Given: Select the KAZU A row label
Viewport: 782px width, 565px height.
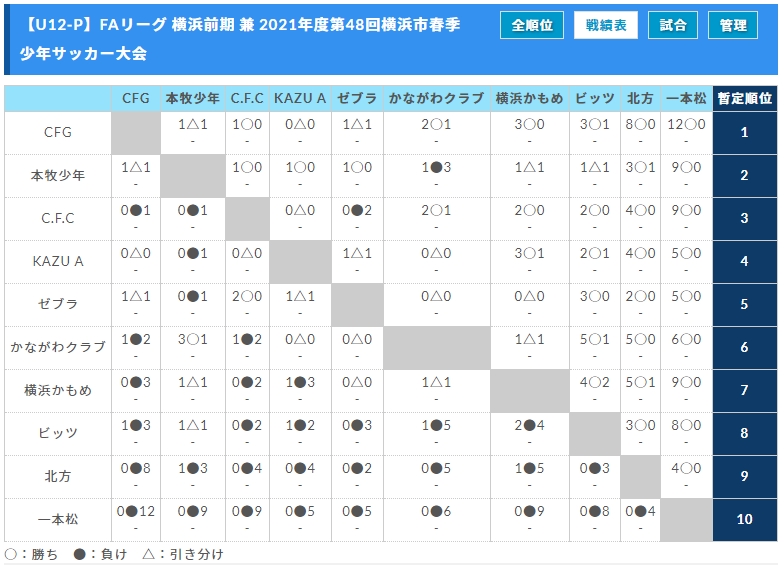Looking at the screenshot, I should click(x=58, y=261).
